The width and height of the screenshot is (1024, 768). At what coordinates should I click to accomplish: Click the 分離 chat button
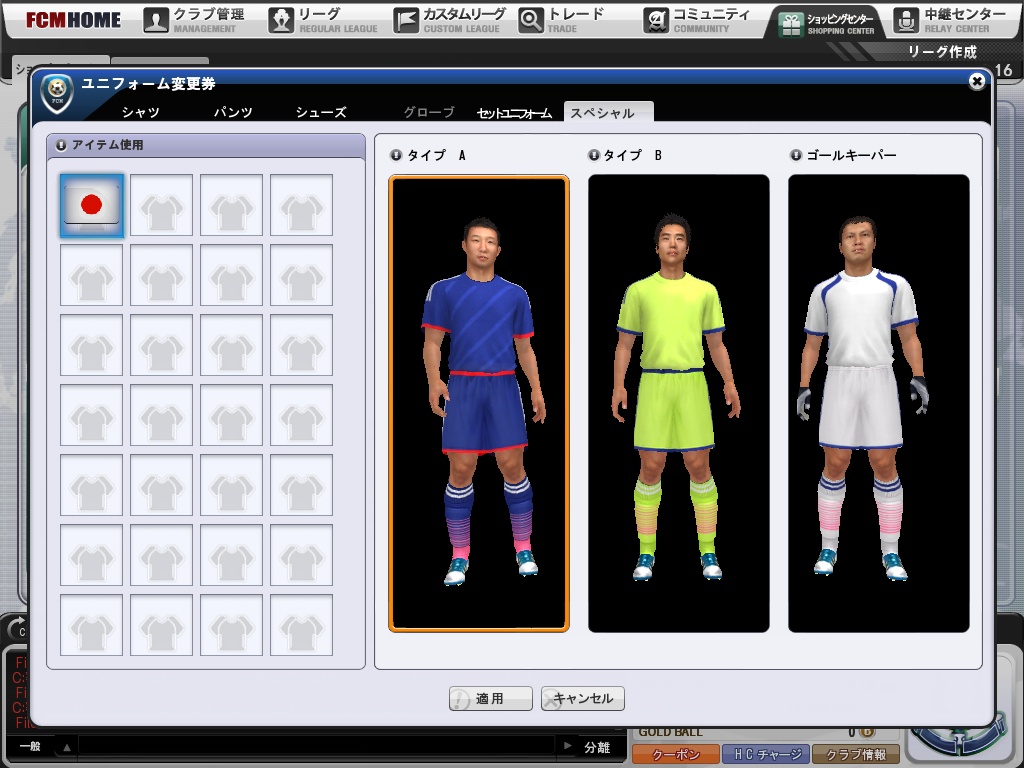(597, 747)
